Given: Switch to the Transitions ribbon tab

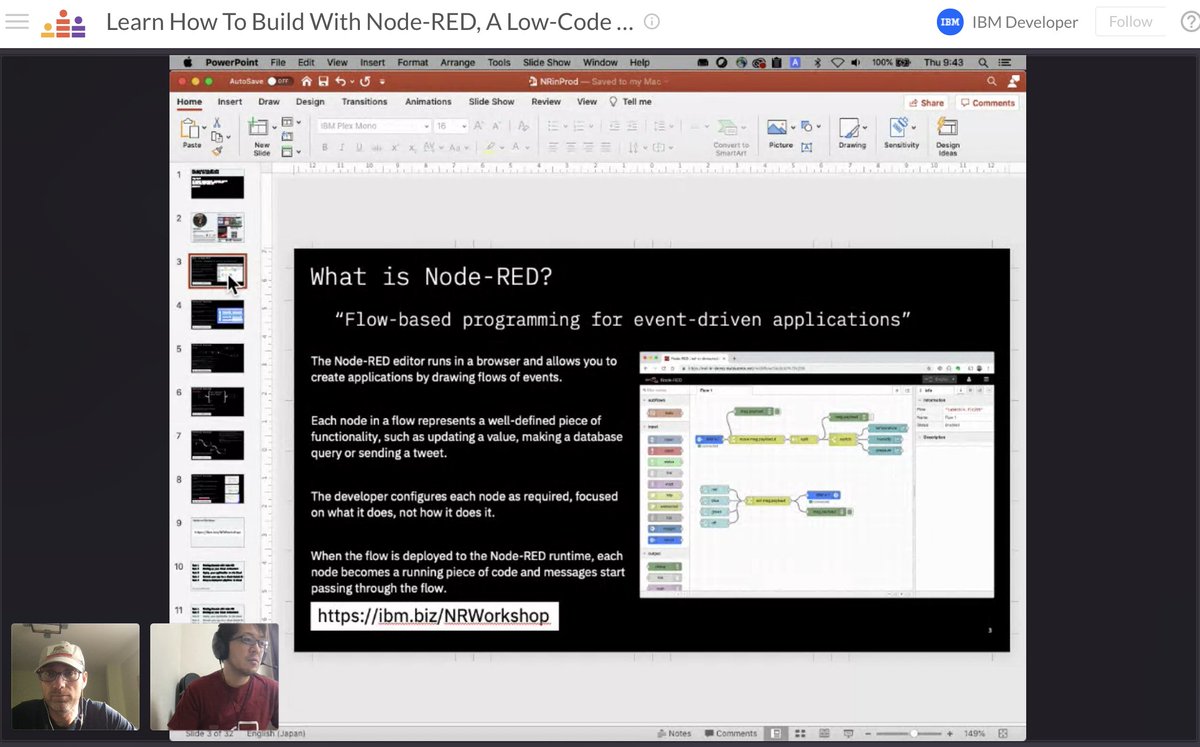Looking at the screenshot, I should pyautogui.click(x=365, y=101).
